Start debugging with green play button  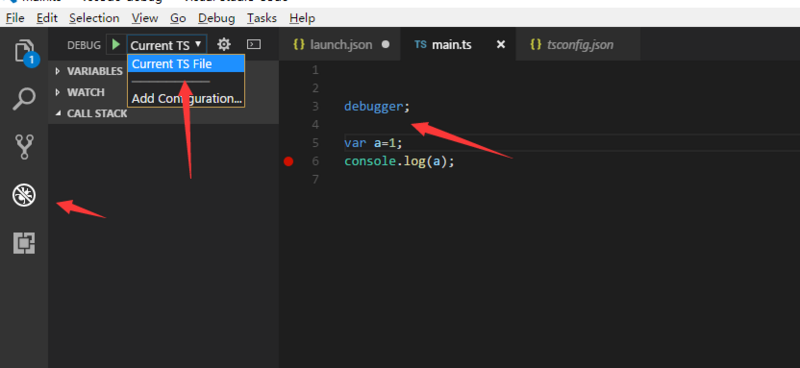(116, 44)
